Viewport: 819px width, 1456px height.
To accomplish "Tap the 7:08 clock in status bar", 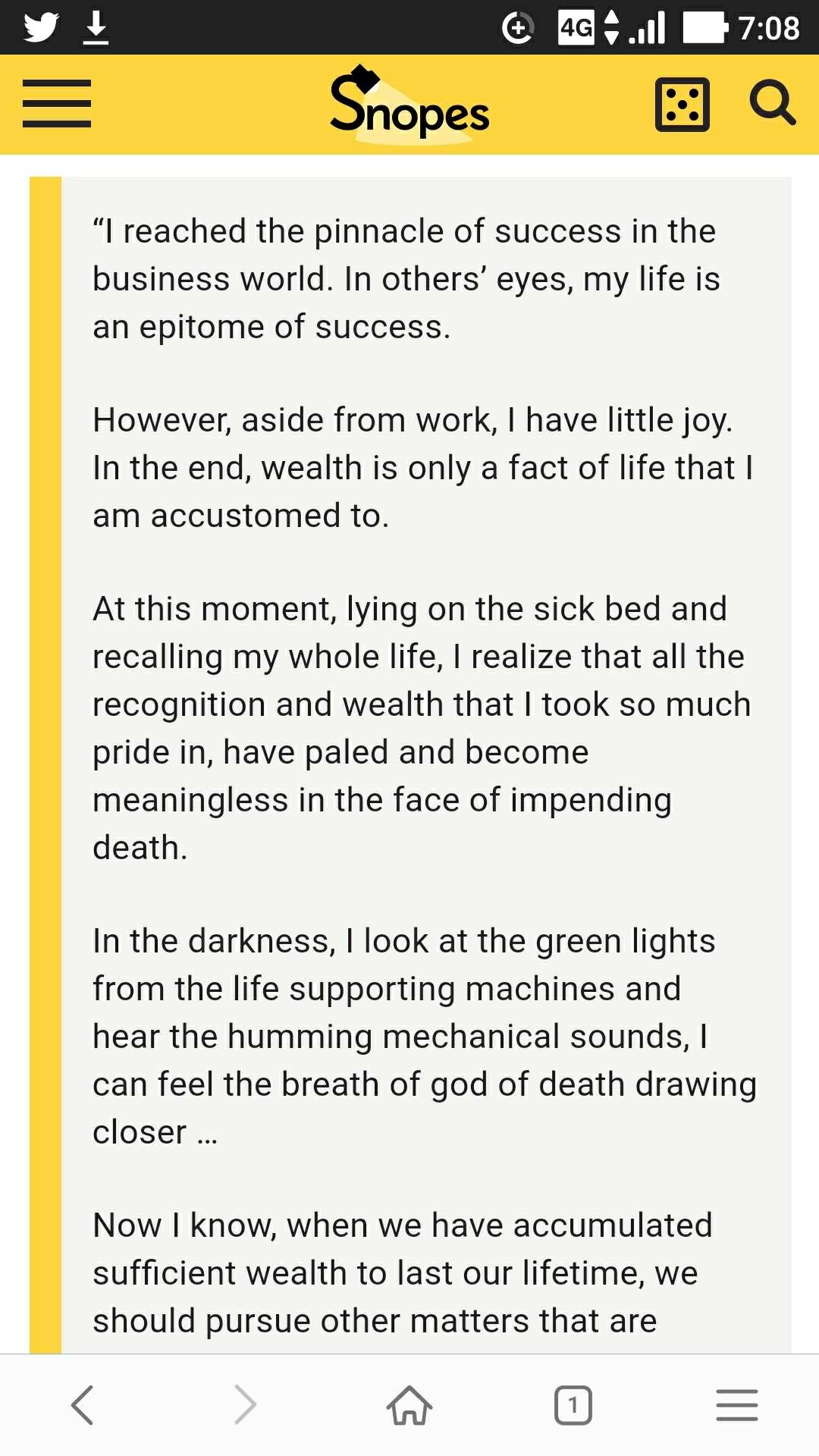I will [x=769, y=29].
